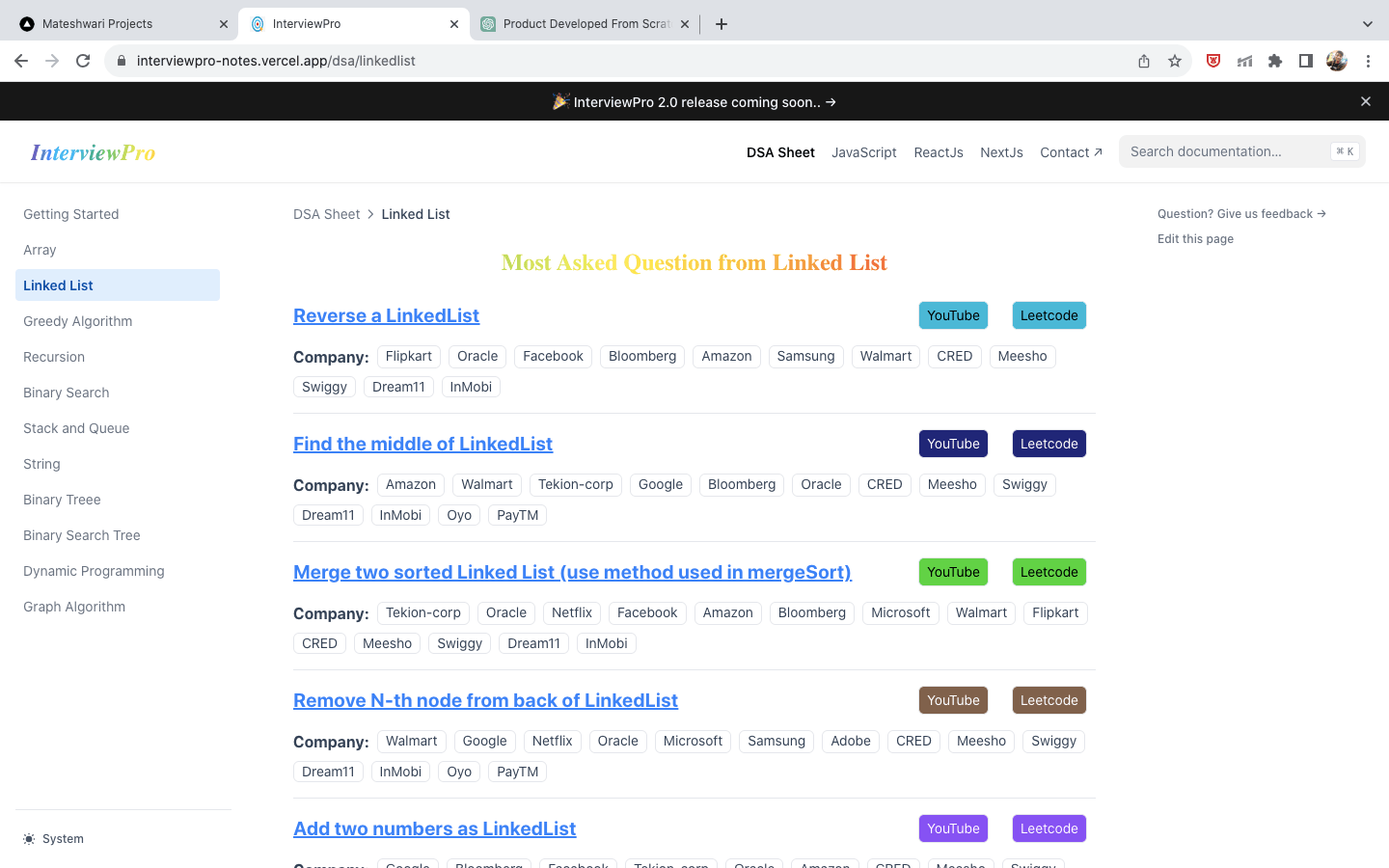Open the Contact external link

coord(1071,152)
